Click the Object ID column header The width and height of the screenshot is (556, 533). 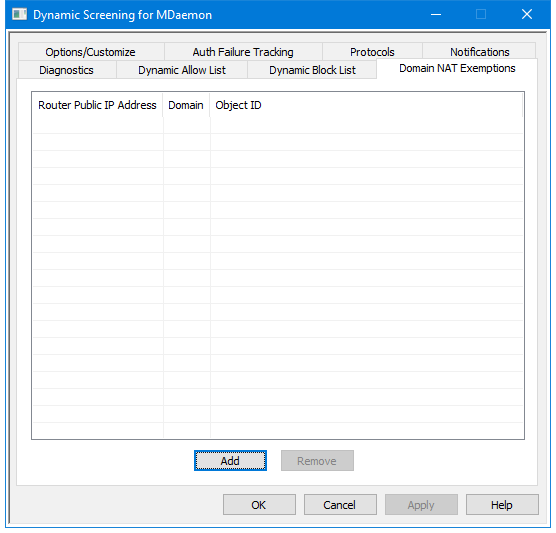pos(366,105)
